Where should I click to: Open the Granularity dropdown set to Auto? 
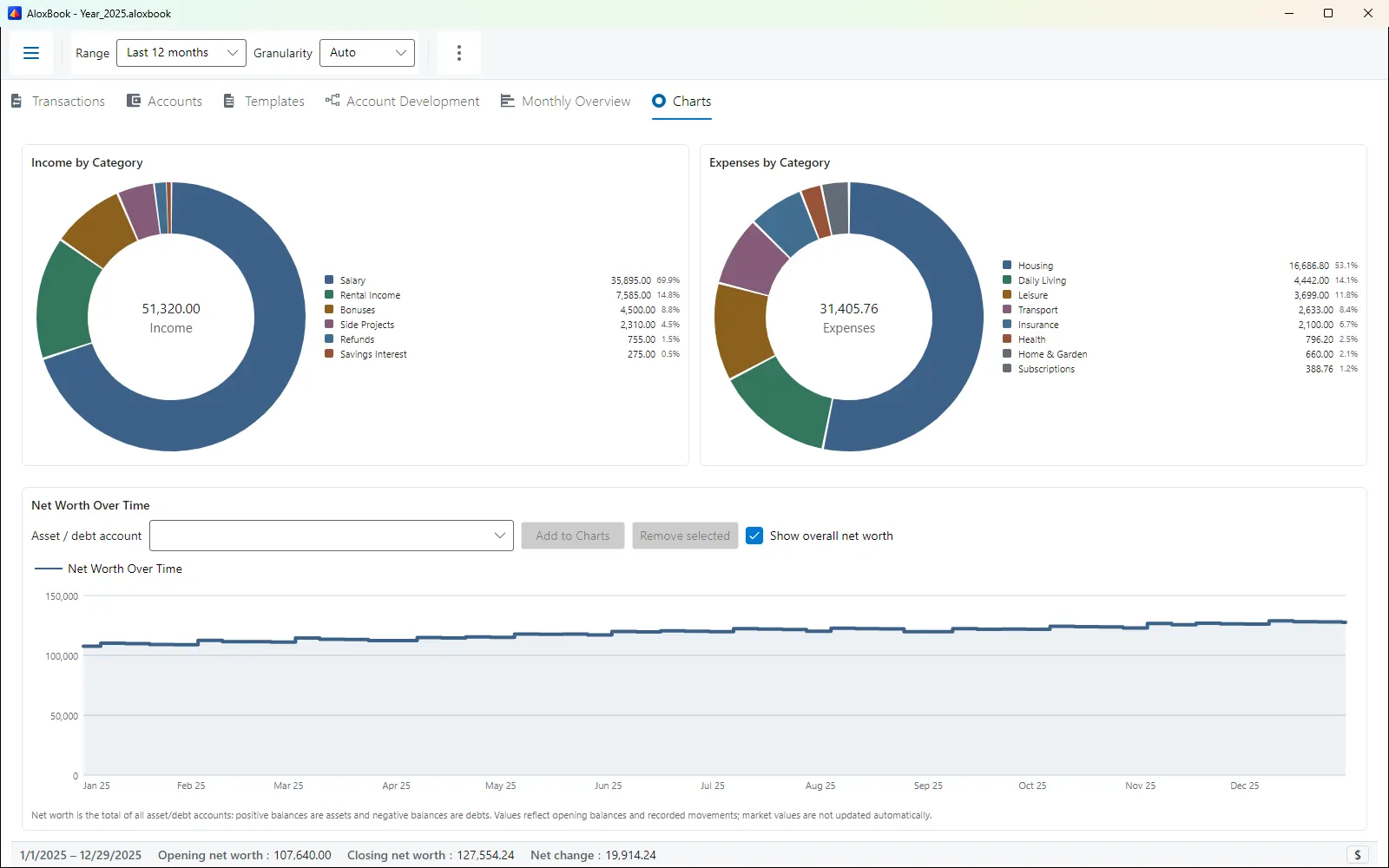click(367, 53)
